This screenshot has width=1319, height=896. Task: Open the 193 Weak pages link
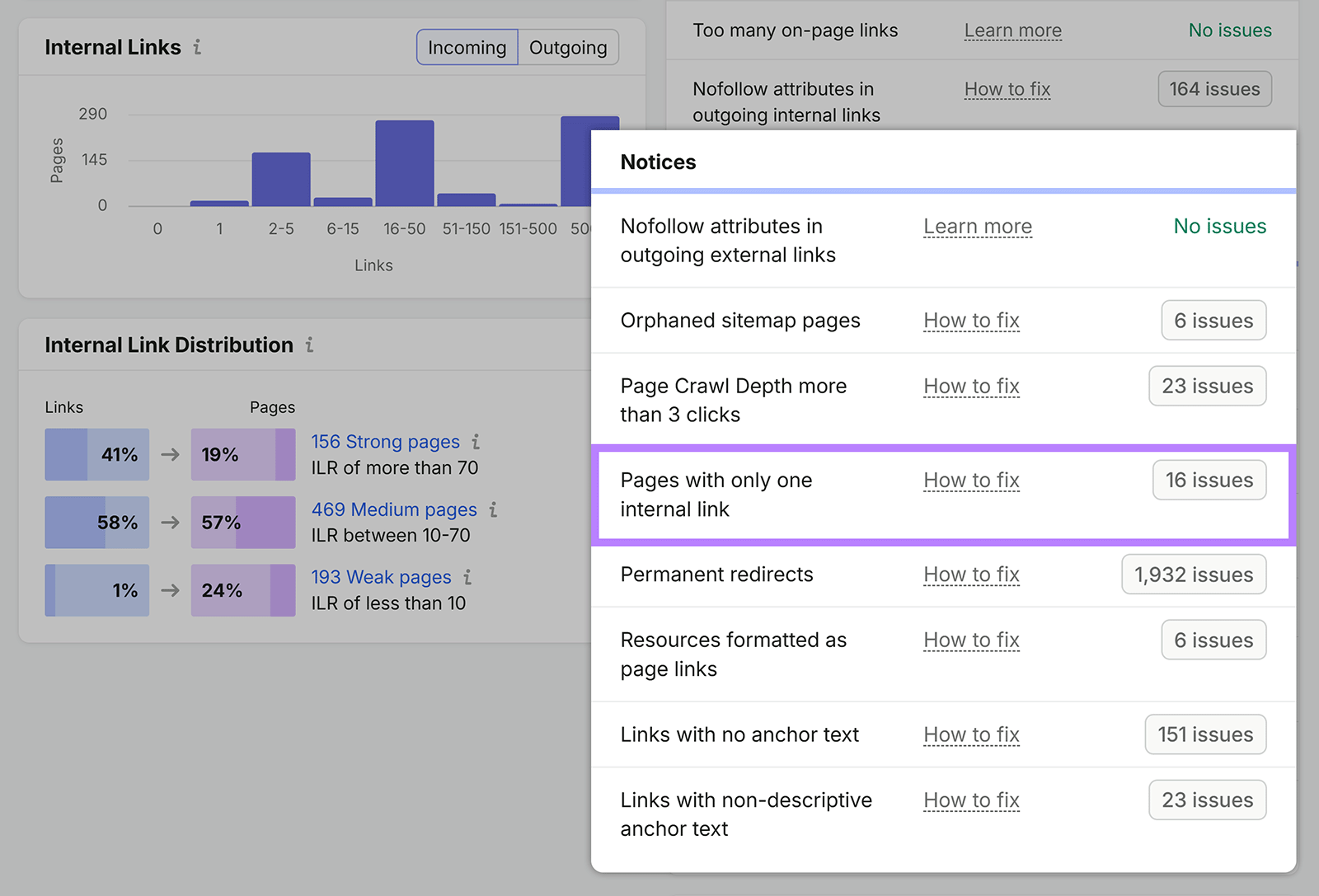[381, 577]
